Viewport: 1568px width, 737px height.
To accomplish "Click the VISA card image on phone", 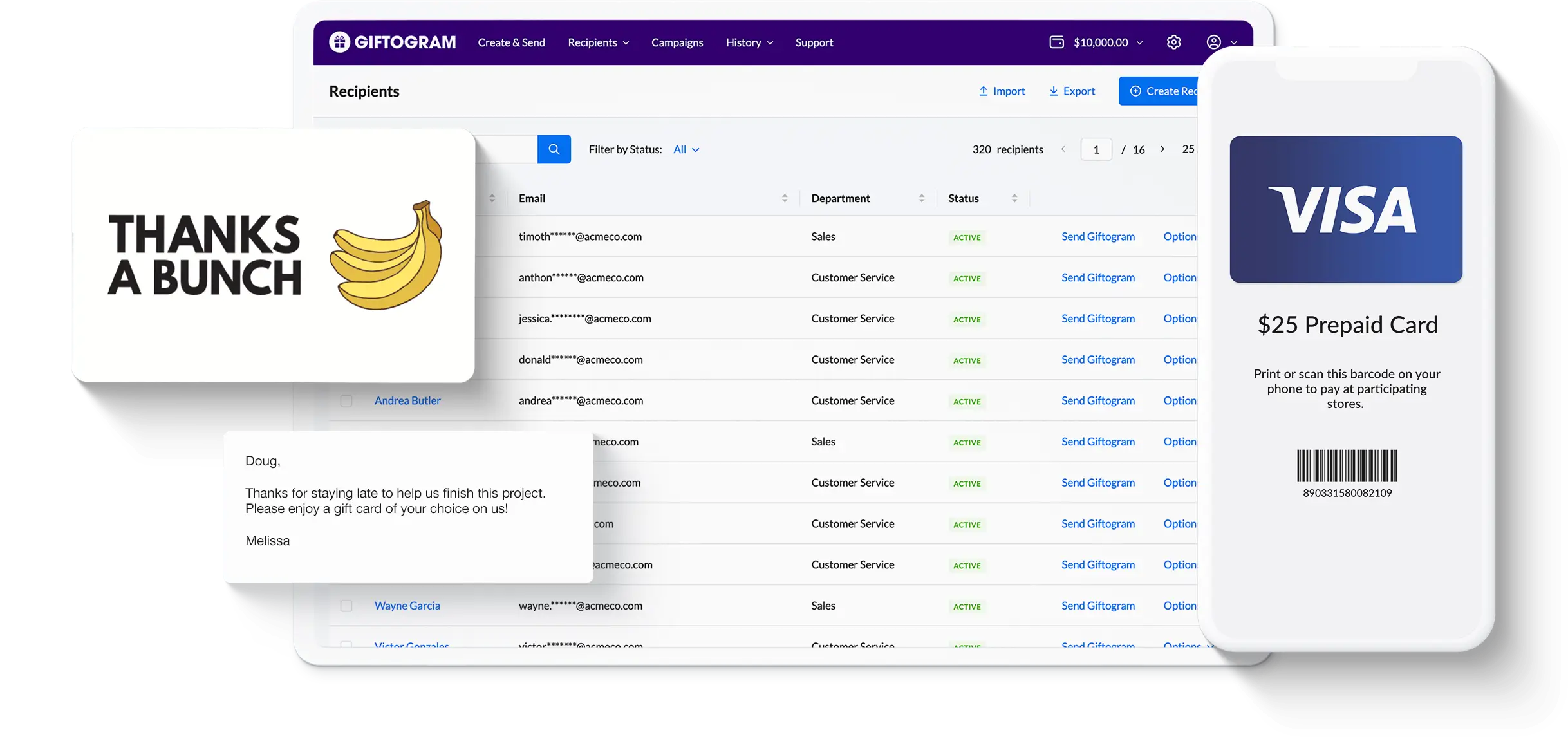I will [x=1345, y=209].
